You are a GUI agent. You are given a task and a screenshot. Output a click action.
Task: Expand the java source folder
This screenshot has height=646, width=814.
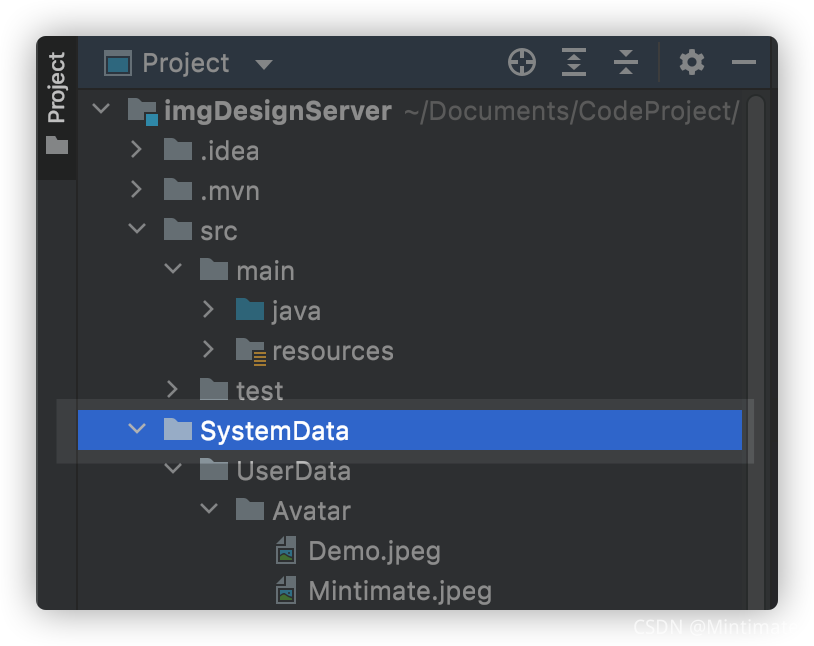(208, 309)
